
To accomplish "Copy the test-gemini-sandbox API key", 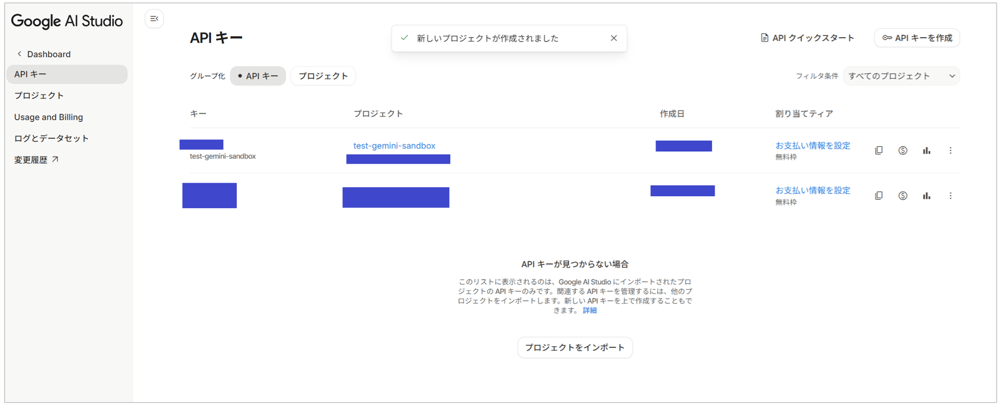I will pyautogui.click(x=879, y=151).
